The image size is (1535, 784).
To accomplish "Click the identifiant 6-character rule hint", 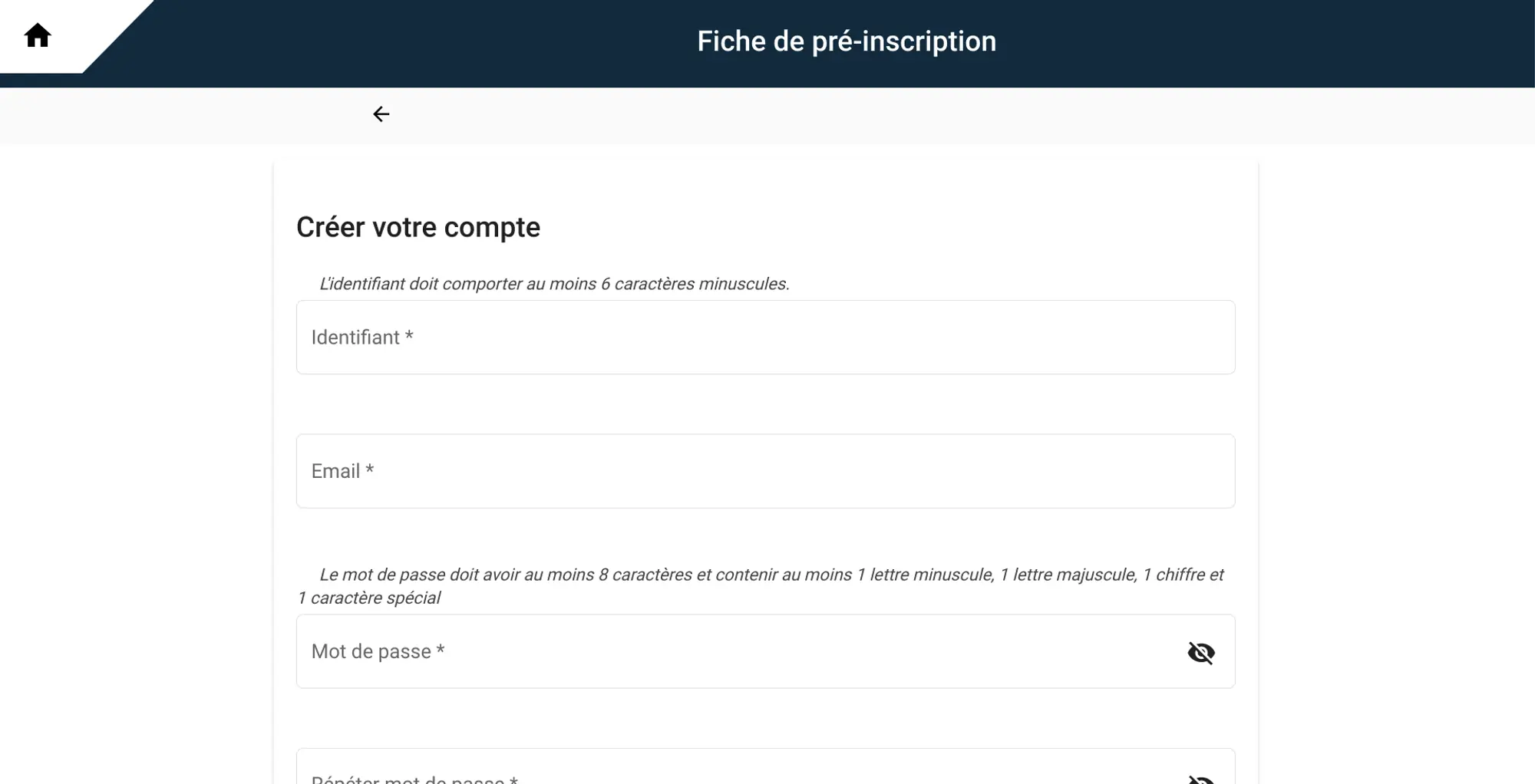I will tap(553, 284).
